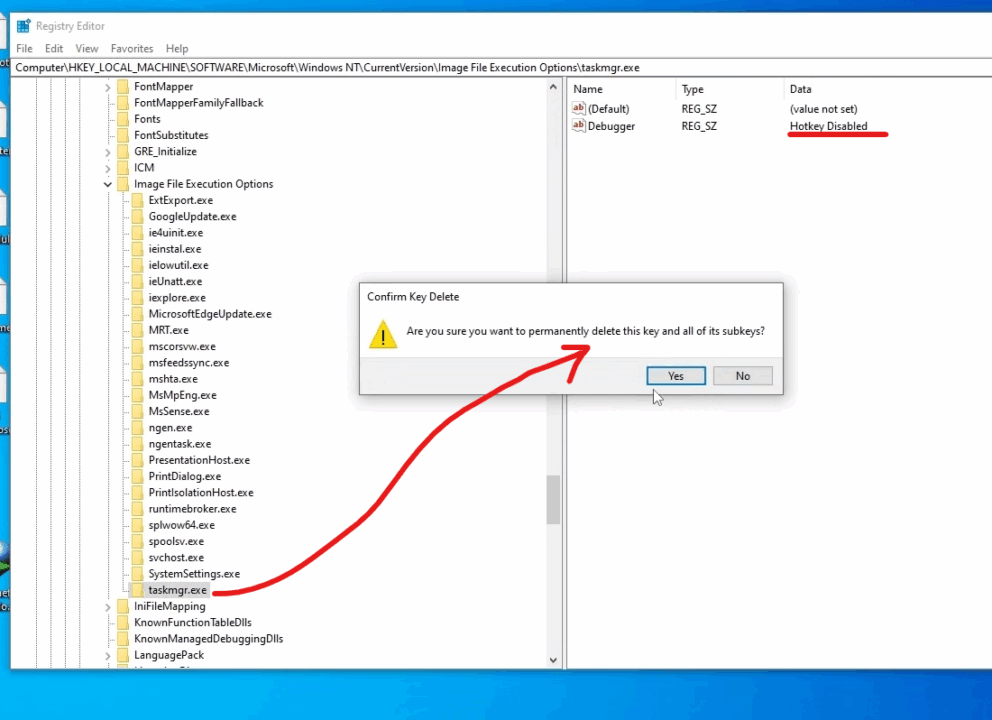
Task: Click the tree scrollbar down arrow
Action: pos(553,660)
